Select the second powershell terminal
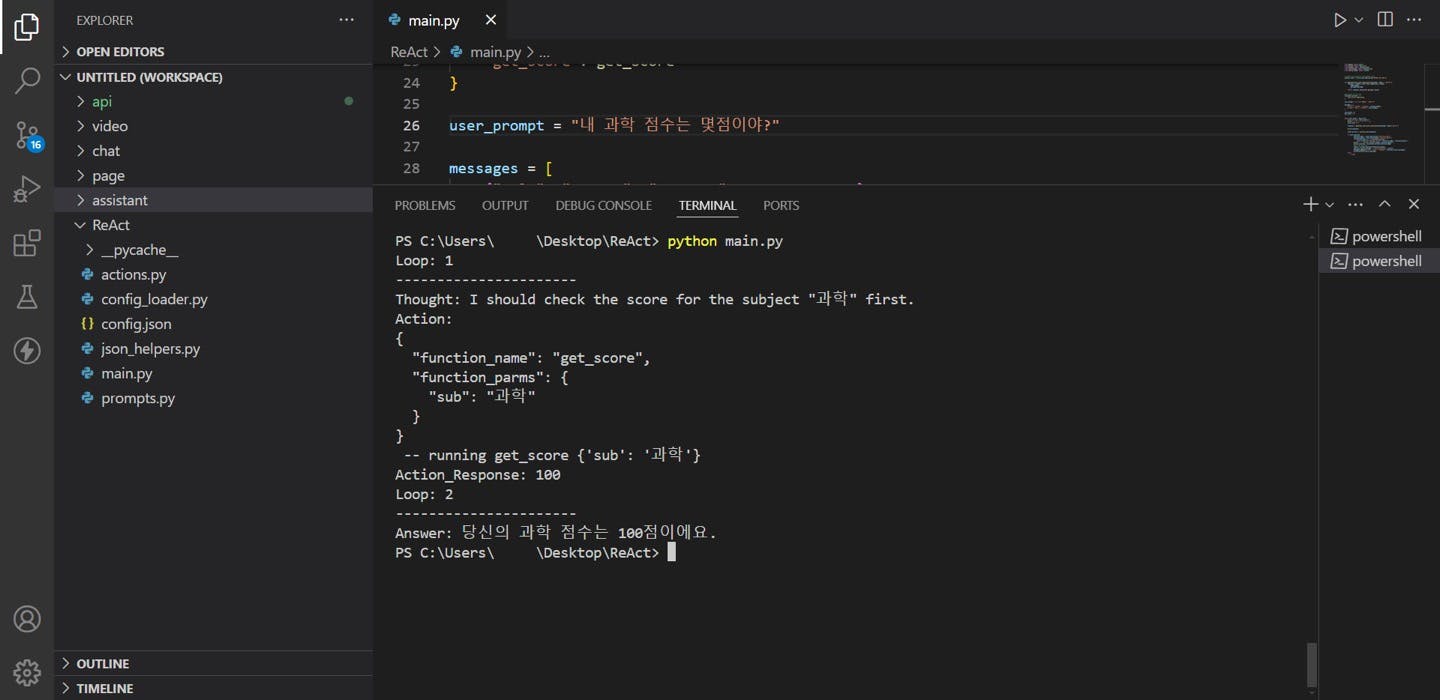 [1379, 261]
